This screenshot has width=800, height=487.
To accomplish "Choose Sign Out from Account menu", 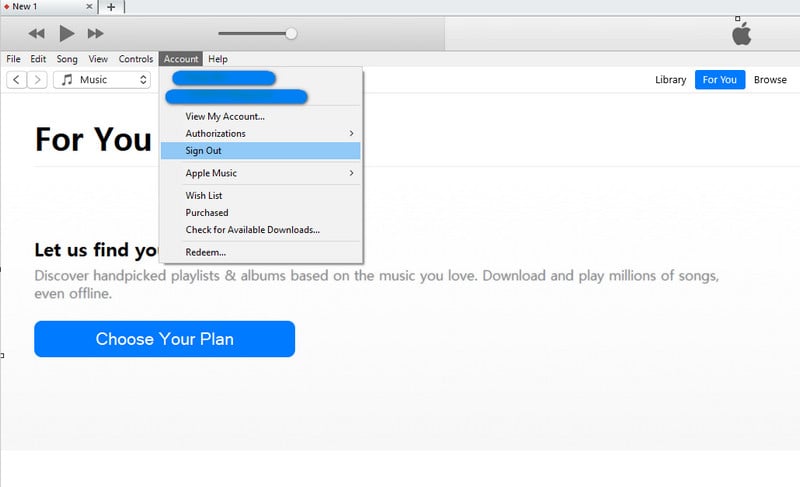I will coord(261,150).
